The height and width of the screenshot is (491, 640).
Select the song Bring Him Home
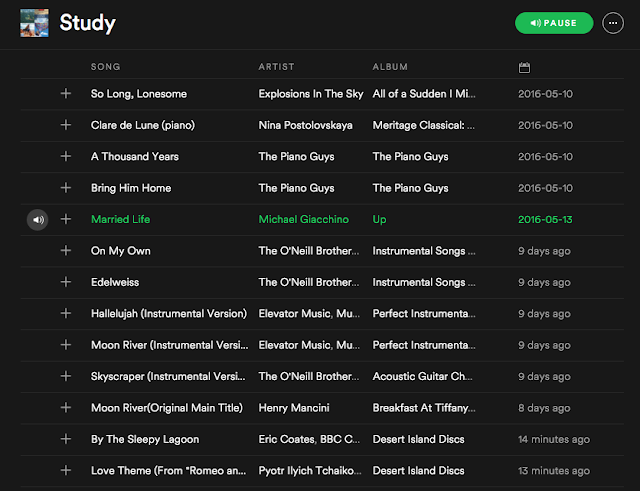[x=131, y=188]
